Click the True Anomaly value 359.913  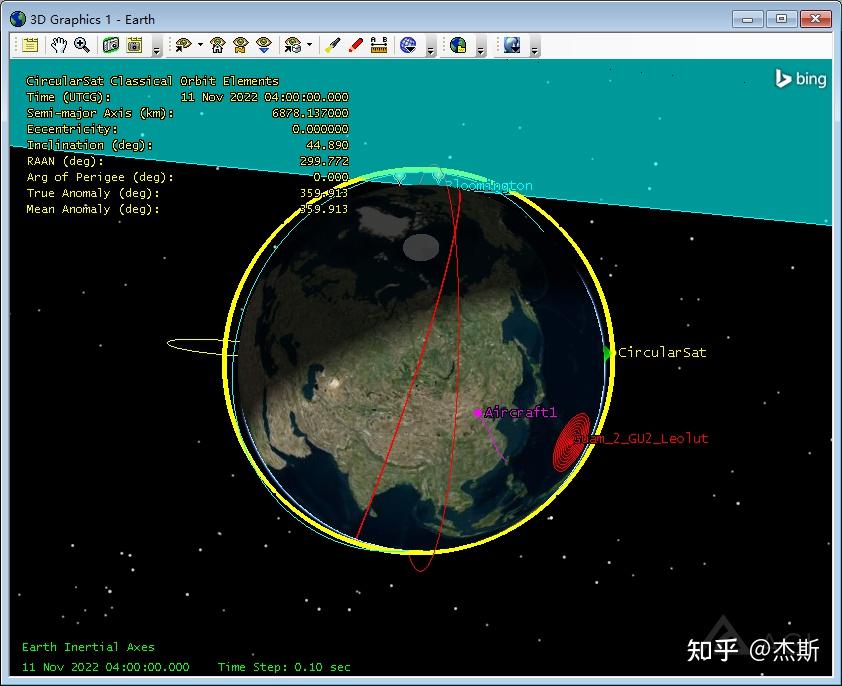pyautogui.click(x=324, y=193)
